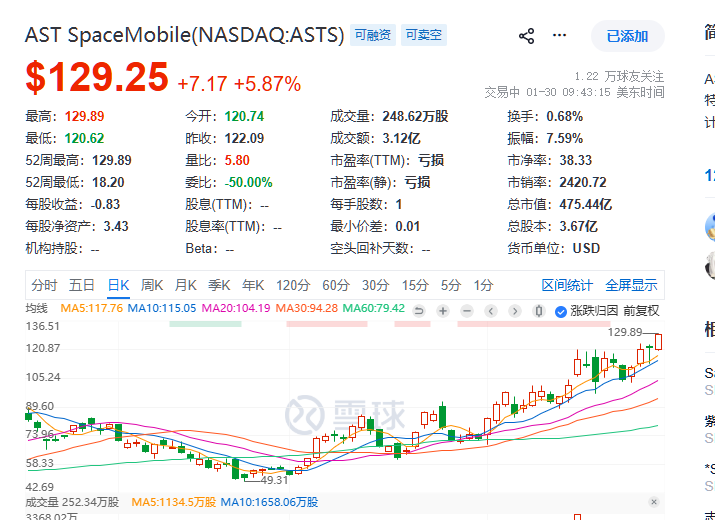
Task: Zoom out chart with minus icon
Action: click(467, 311)
